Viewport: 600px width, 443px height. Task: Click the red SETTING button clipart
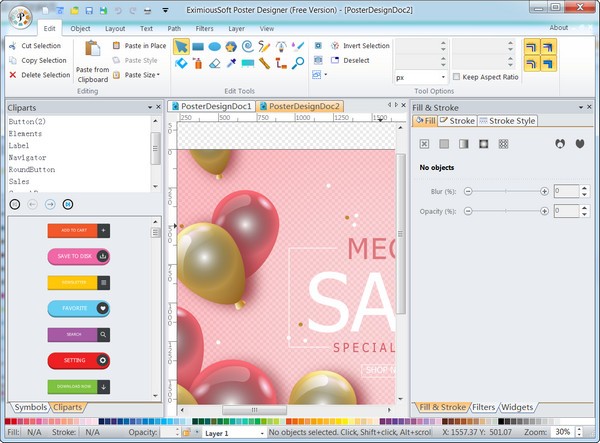click(78, 360)
